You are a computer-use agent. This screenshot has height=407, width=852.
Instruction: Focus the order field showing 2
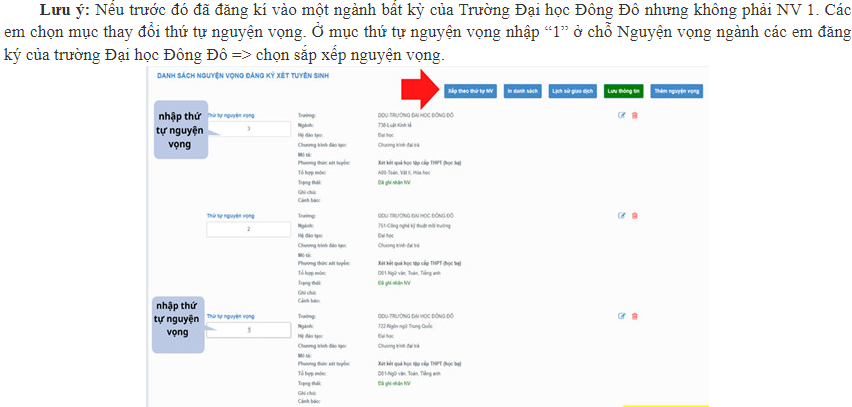coord(248,229)
